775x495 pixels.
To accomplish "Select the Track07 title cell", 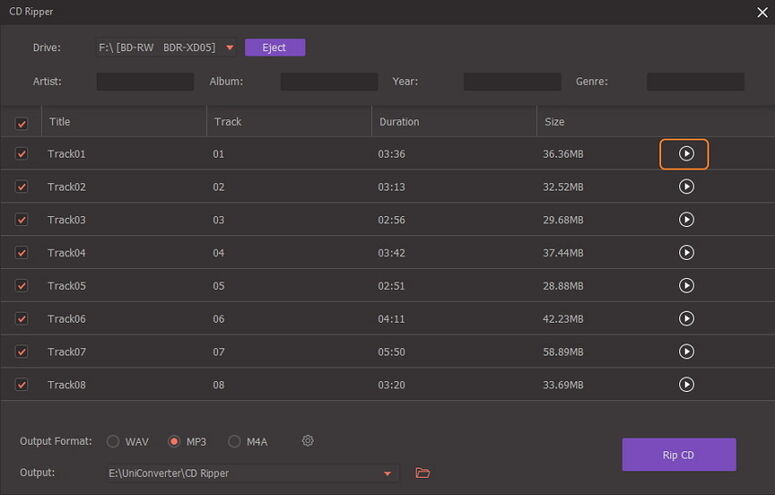I will (67, 352).
